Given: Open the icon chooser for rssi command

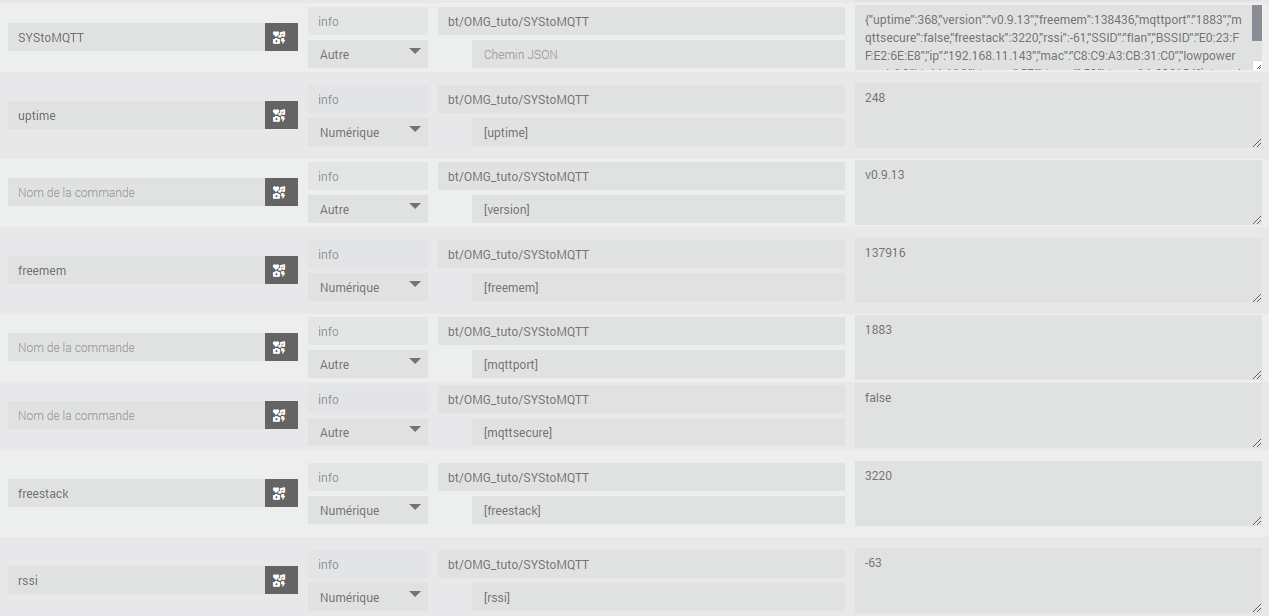Looking at the screenshot, I should tap(281, 580).
